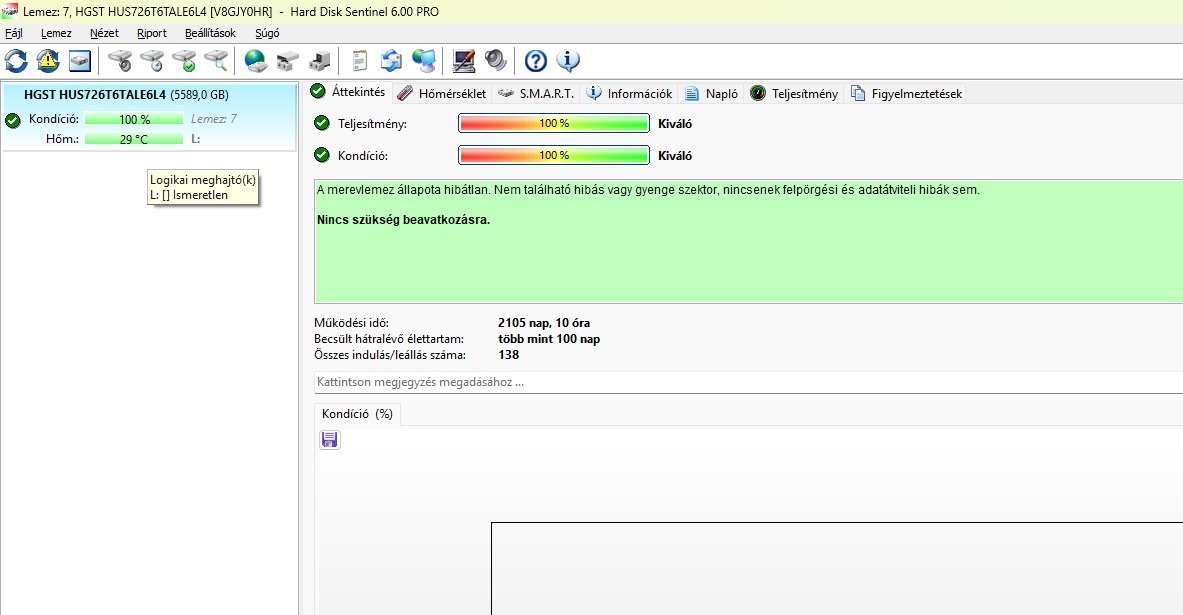The height and width of the screenshot is (615, 1183).
Task: Click green check icon beside Teljesítmény
Action: pyautogui.click(x=322, y=123)
